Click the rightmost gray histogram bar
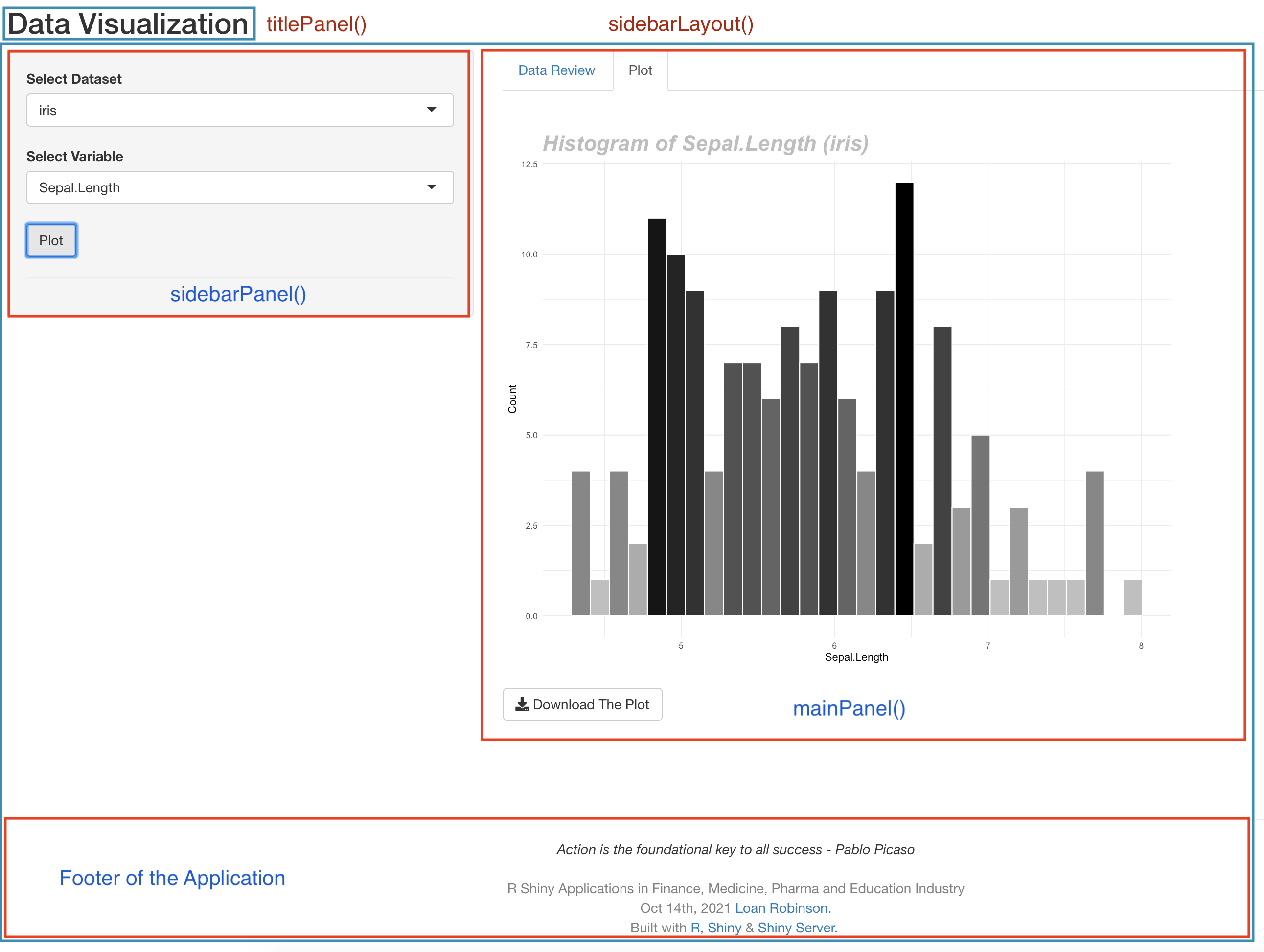 click(x=1132, y=598)
